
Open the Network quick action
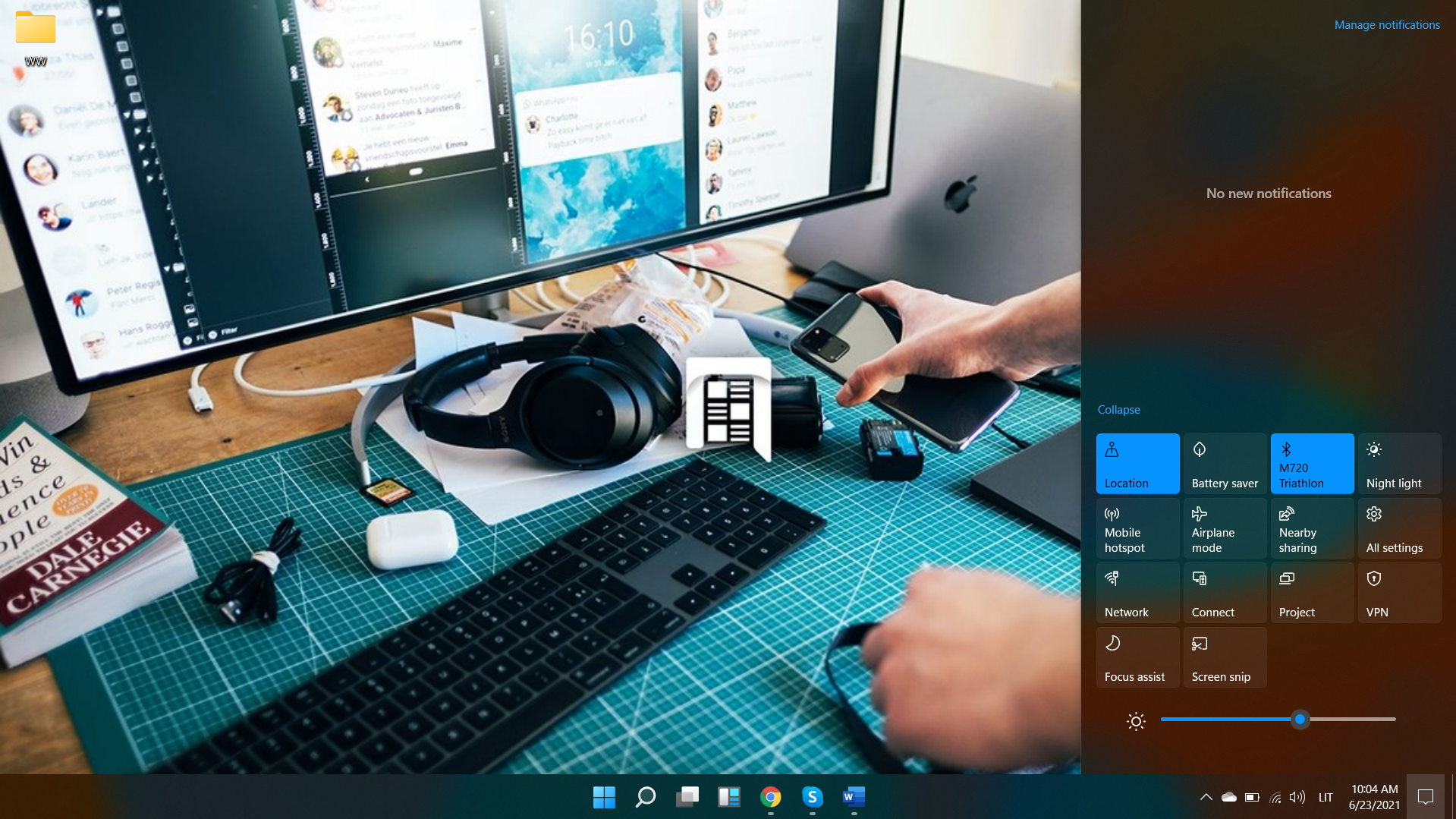[1138, 593]
